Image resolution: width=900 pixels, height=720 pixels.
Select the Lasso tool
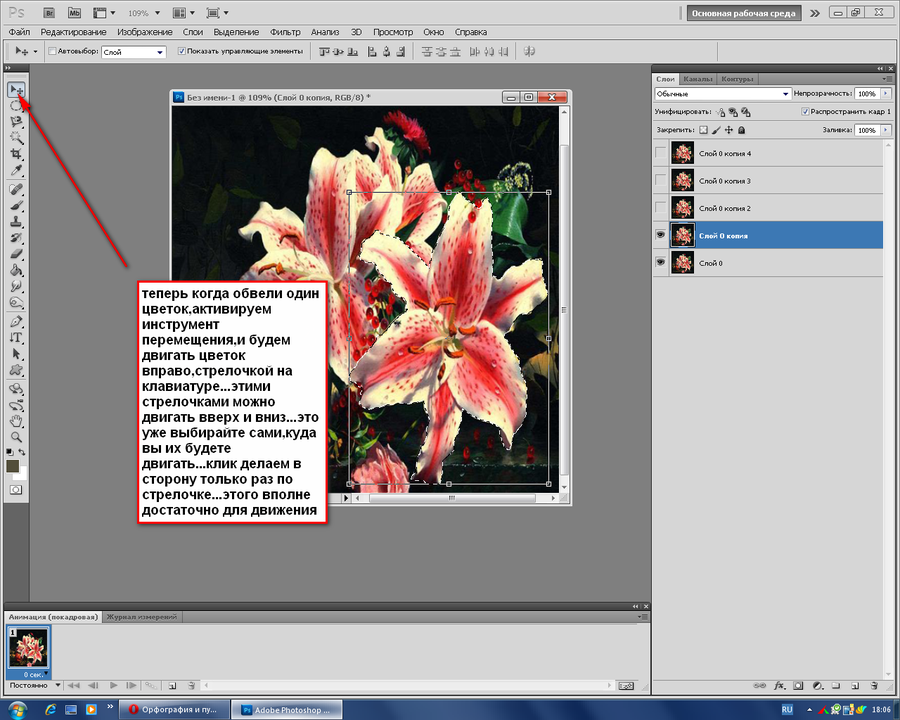pos(16,121)
